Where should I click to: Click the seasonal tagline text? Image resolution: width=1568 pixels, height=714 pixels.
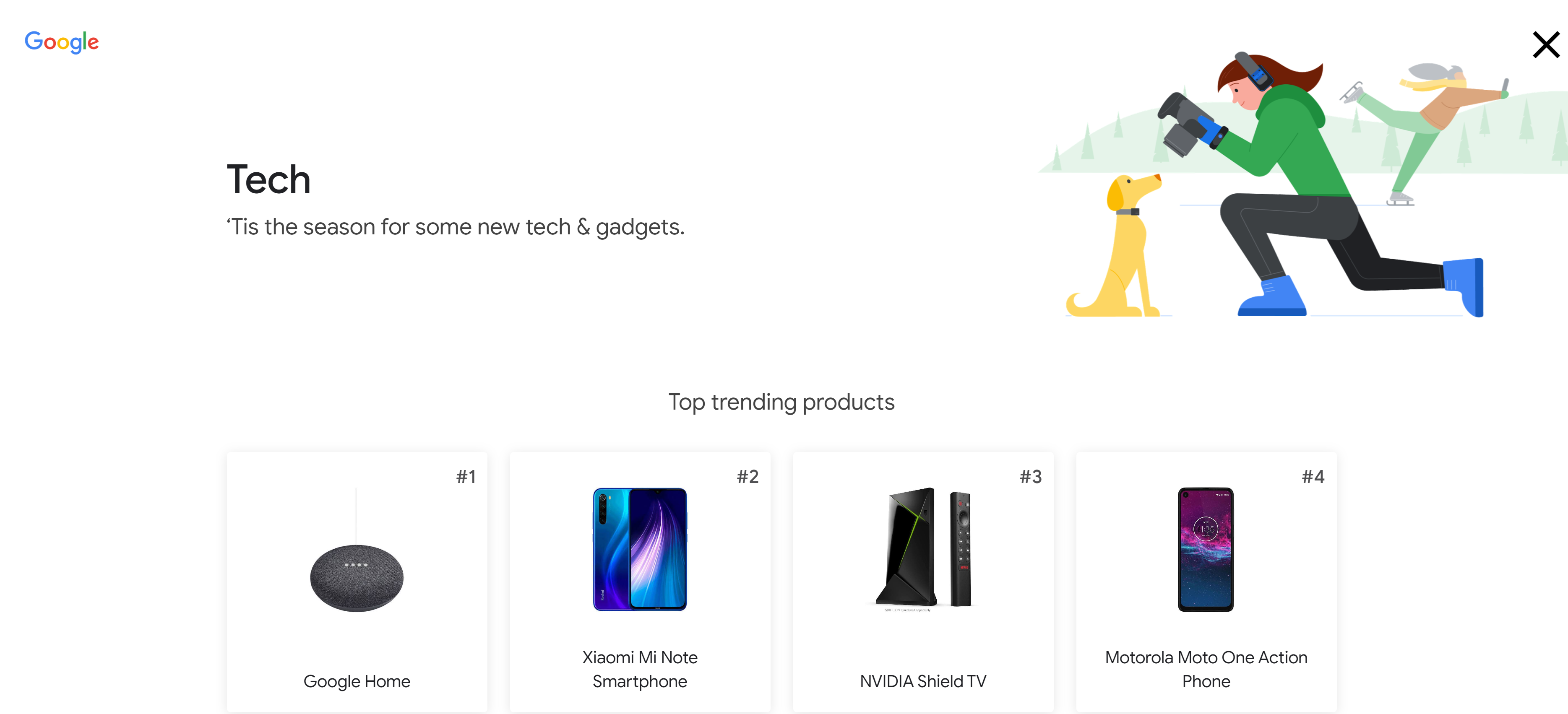[x=456, y=227]
